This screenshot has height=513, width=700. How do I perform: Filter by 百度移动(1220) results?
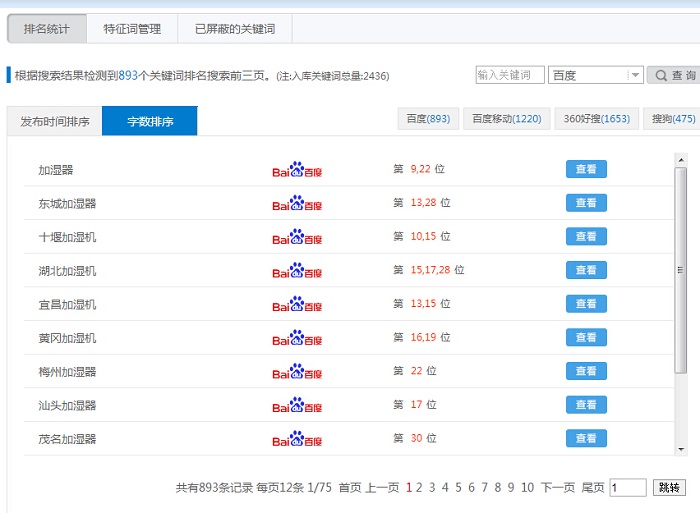pos(507,119)
